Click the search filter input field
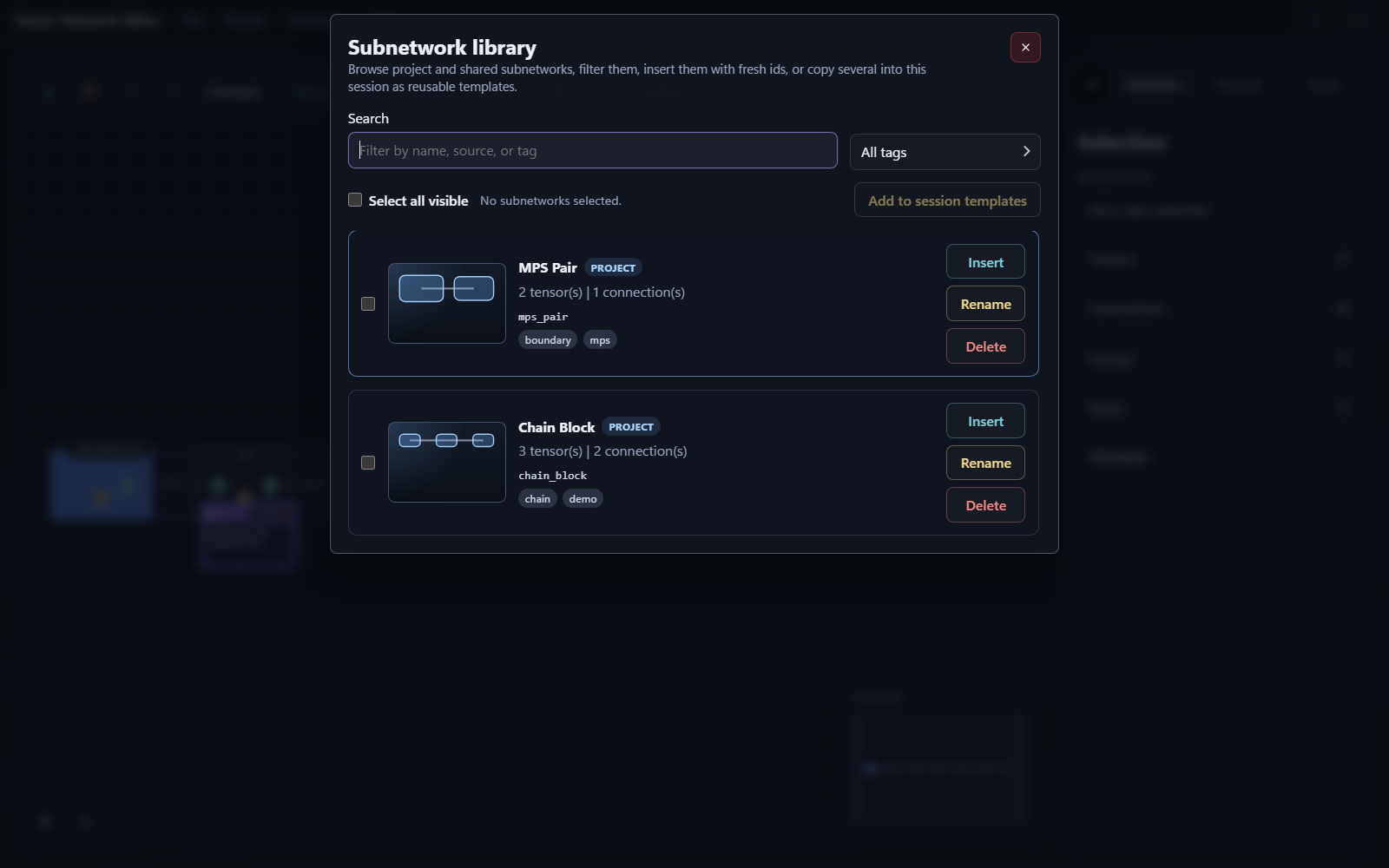 point(593,150)
